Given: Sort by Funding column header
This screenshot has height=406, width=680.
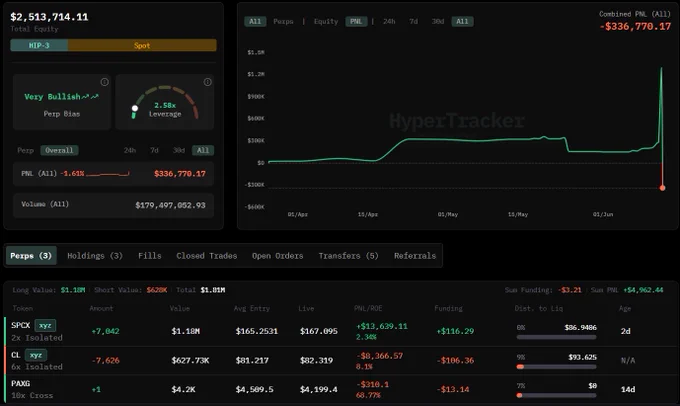Looking at the screenshot, I should (x=448, y=308).
